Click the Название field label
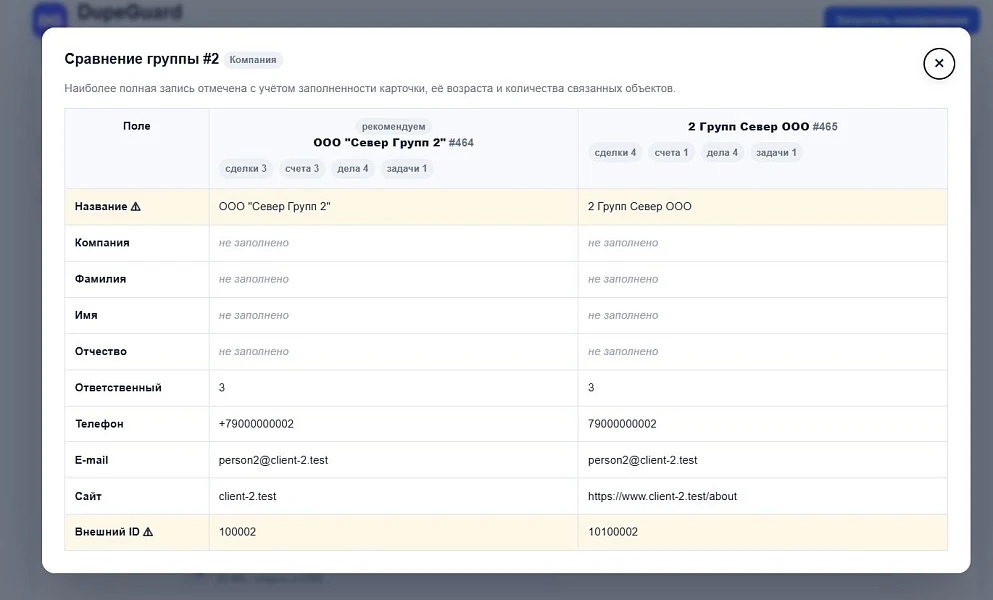The image size is (993, 600). click(x=101, y=207)
